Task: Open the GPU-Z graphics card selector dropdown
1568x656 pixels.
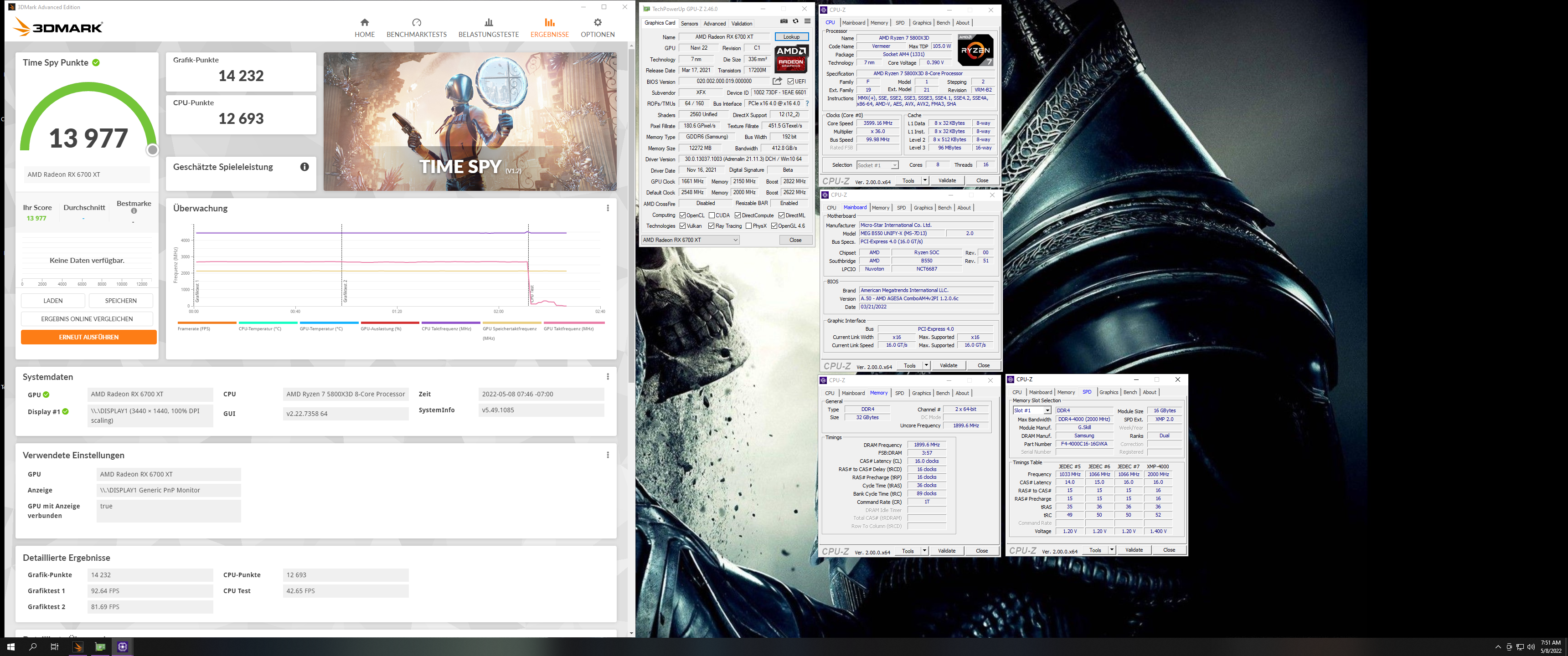Action: pos(690,240)
